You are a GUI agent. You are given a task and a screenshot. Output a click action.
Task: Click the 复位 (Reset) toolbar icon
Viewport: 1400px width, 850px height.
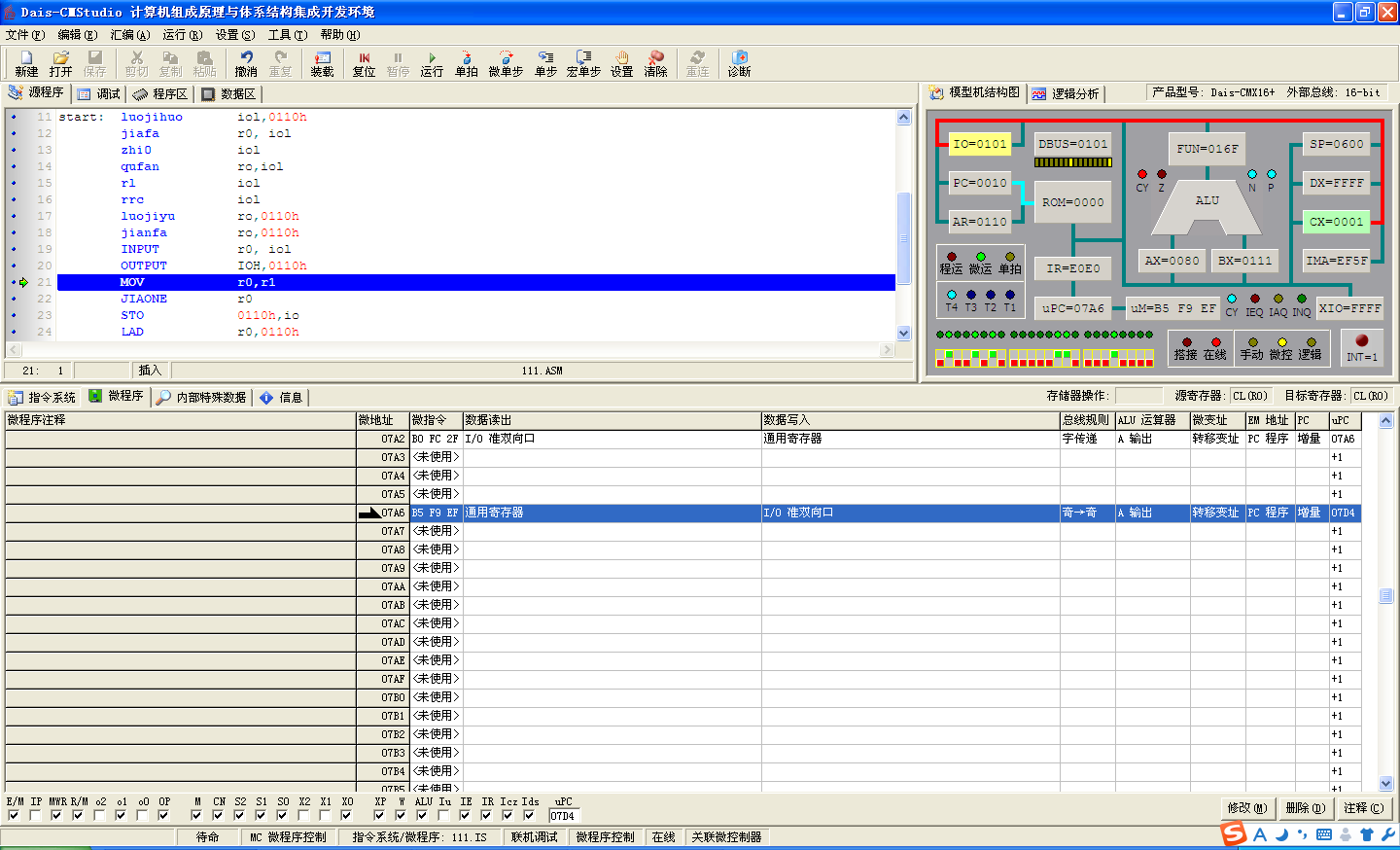coord(364,63)
